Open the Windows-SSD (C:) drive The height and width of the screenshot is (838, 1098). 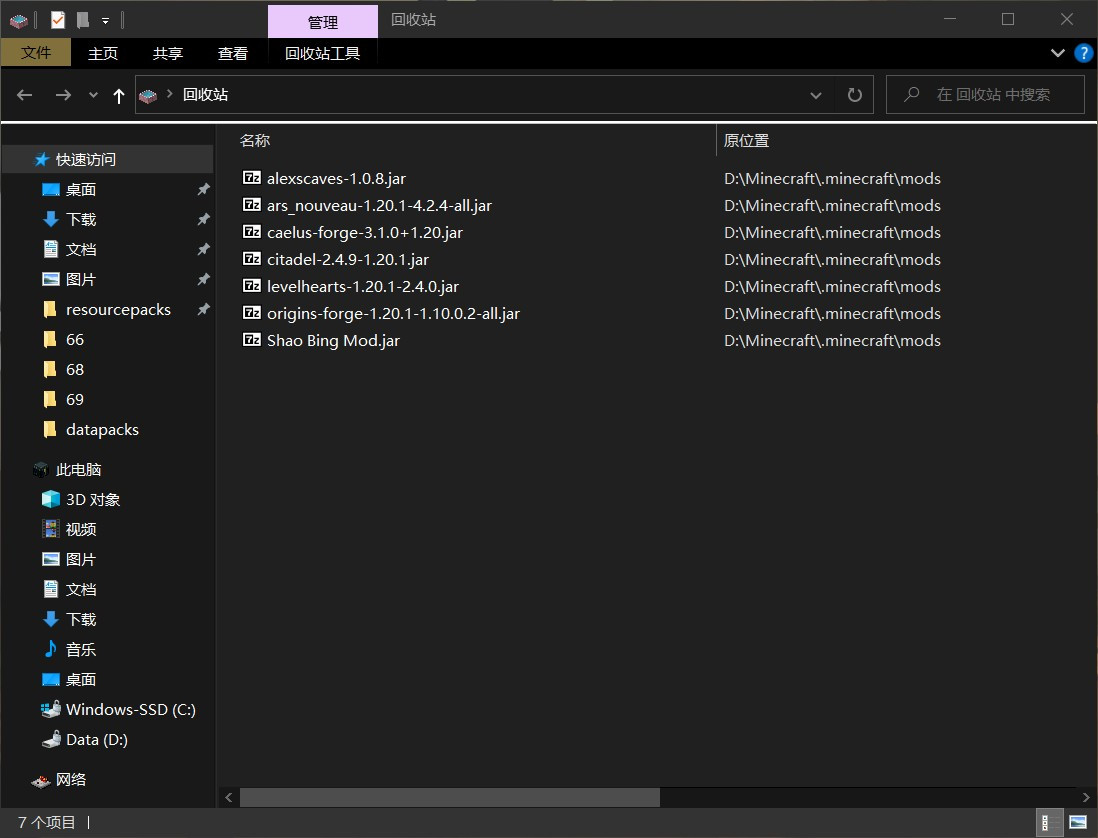pos(130,710)
